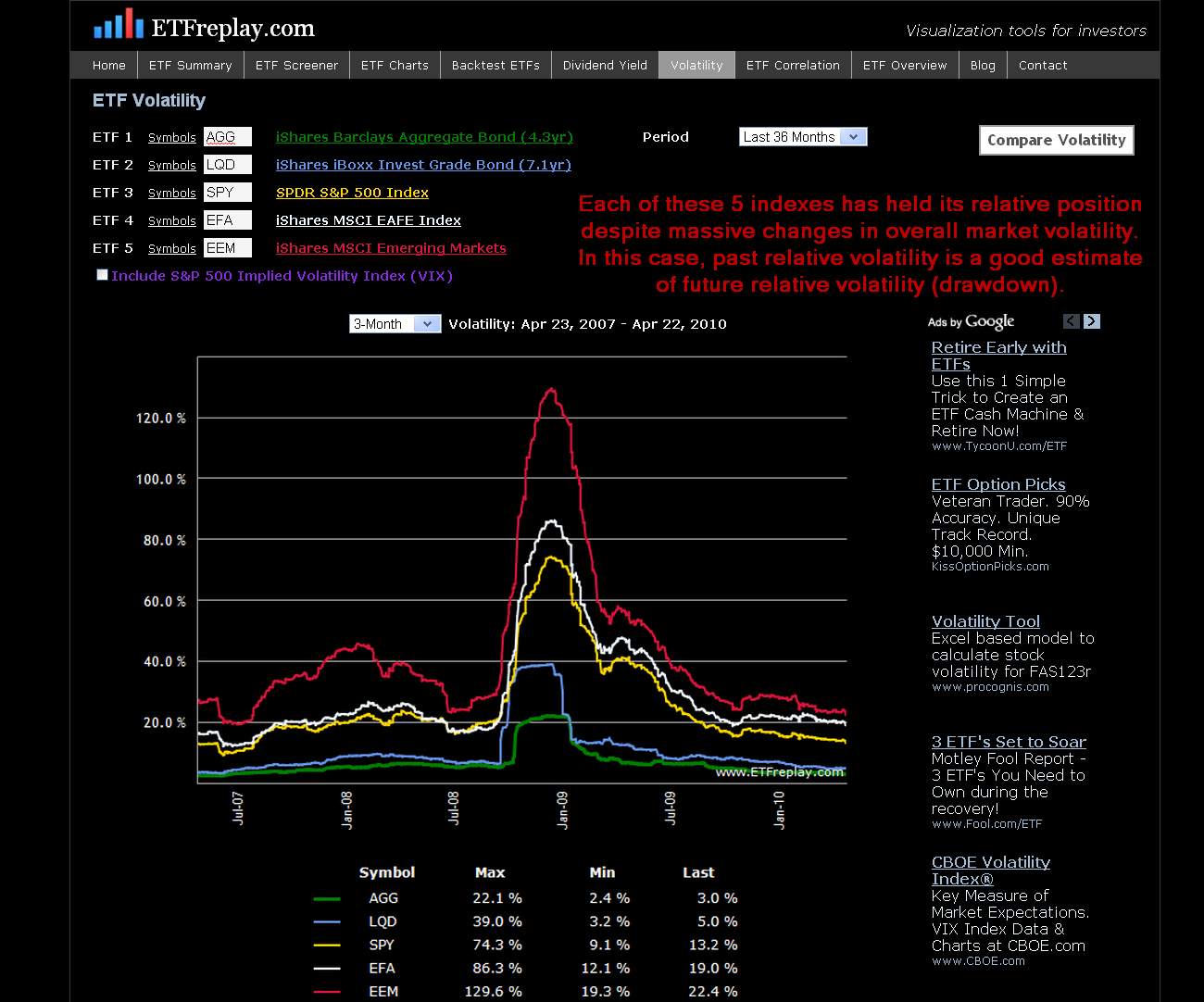Open the ETF Charts menu item
This screenshot has width=1204, height=1002.
click(395, 65)
